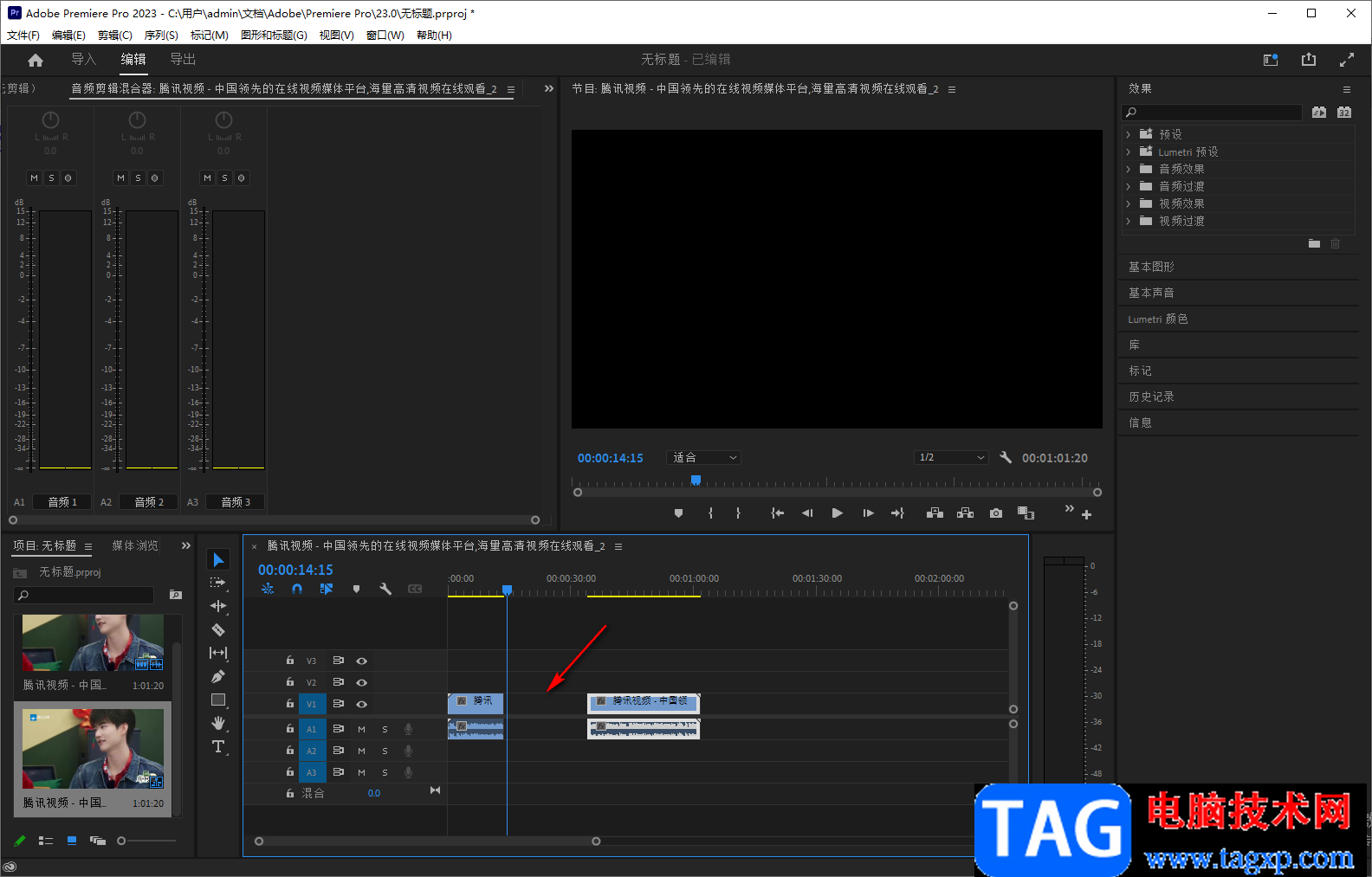
Task: Switch to the 导入 workspace tab
Action: [84, 59]
